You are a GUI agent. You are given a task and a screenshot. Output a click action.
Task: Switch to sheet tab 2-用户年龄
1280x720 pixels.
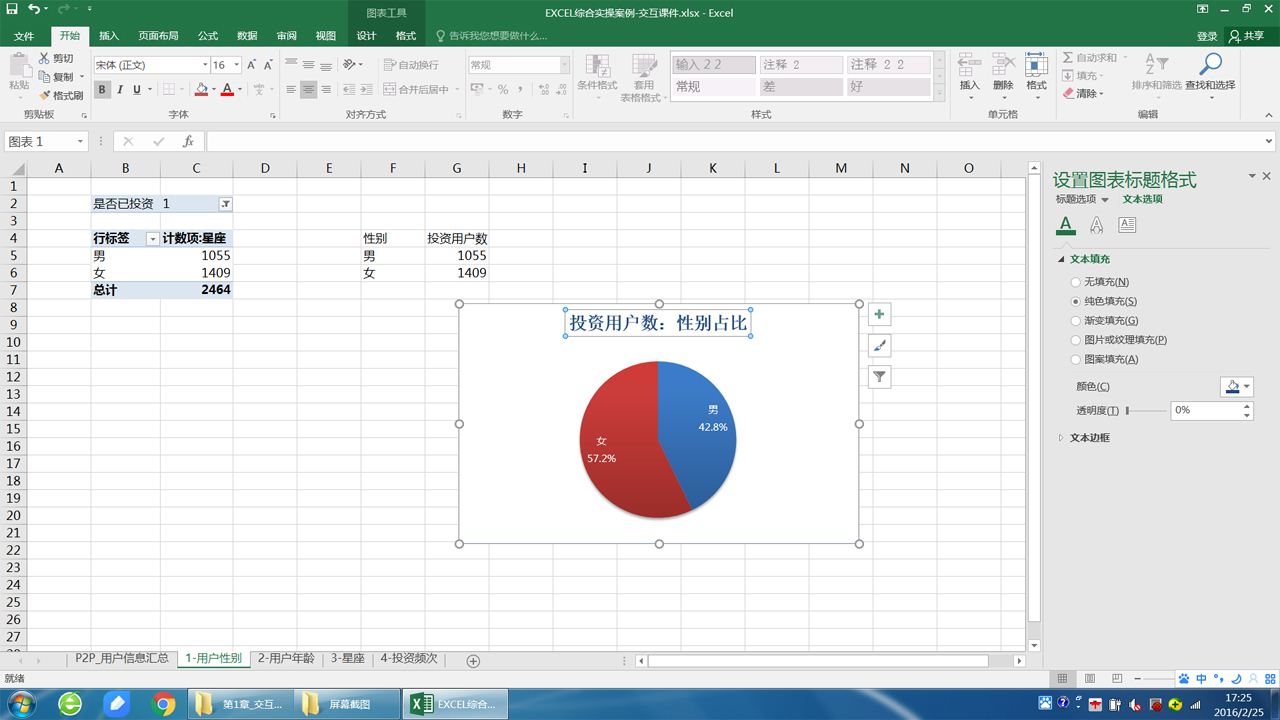pyautogui.click(x=286, y=659)
